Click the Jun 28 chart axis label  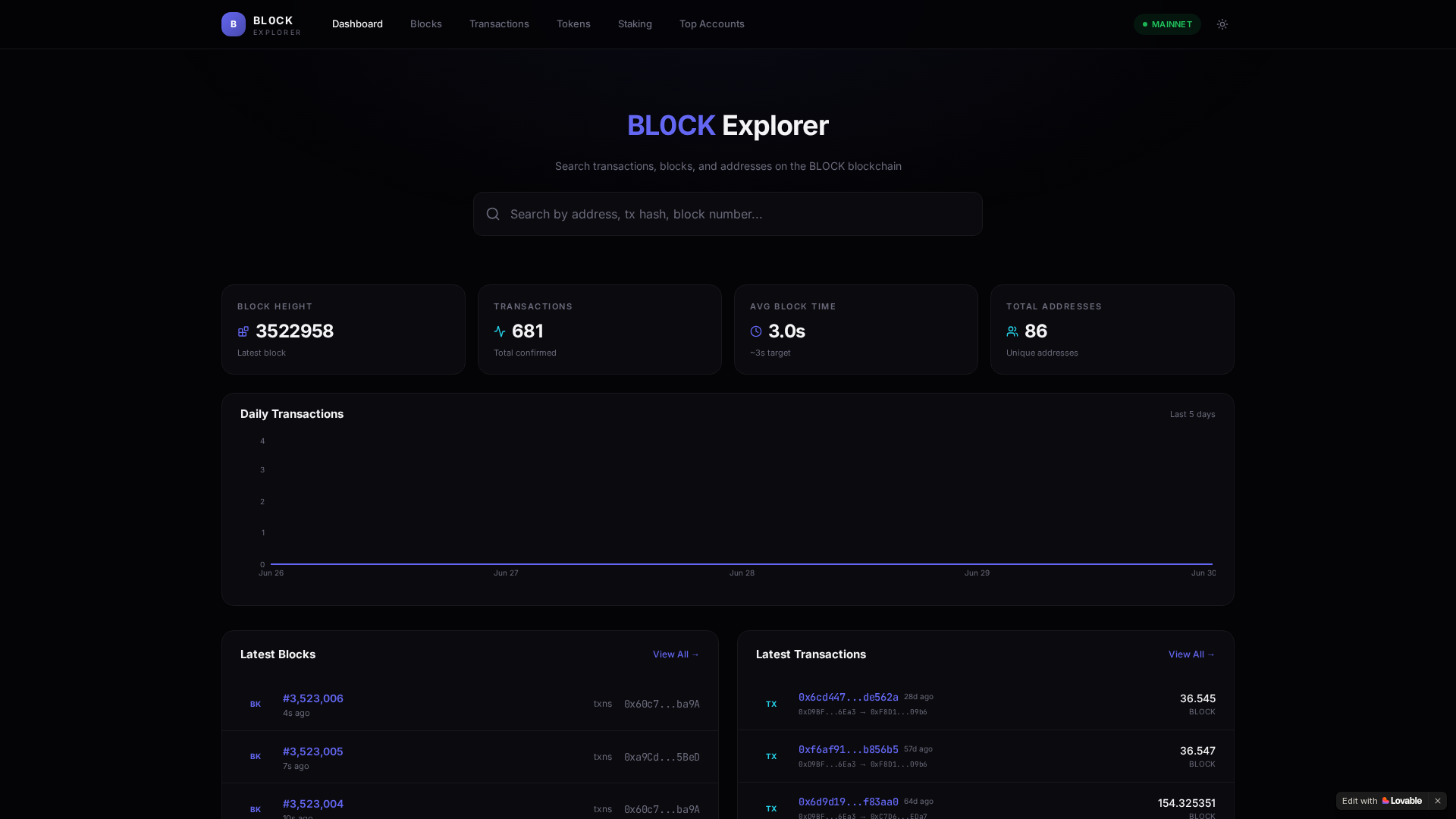742,573
